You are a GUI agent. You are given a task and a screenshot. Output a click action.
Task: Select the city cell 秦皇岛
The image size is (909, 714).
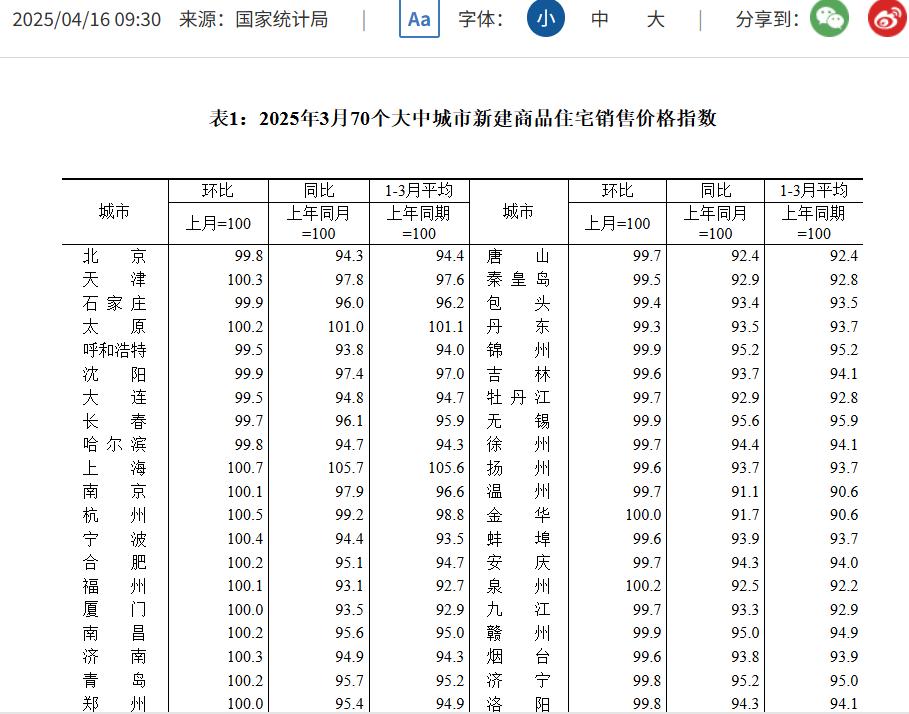pyautogui.click(x=518, y=279)
